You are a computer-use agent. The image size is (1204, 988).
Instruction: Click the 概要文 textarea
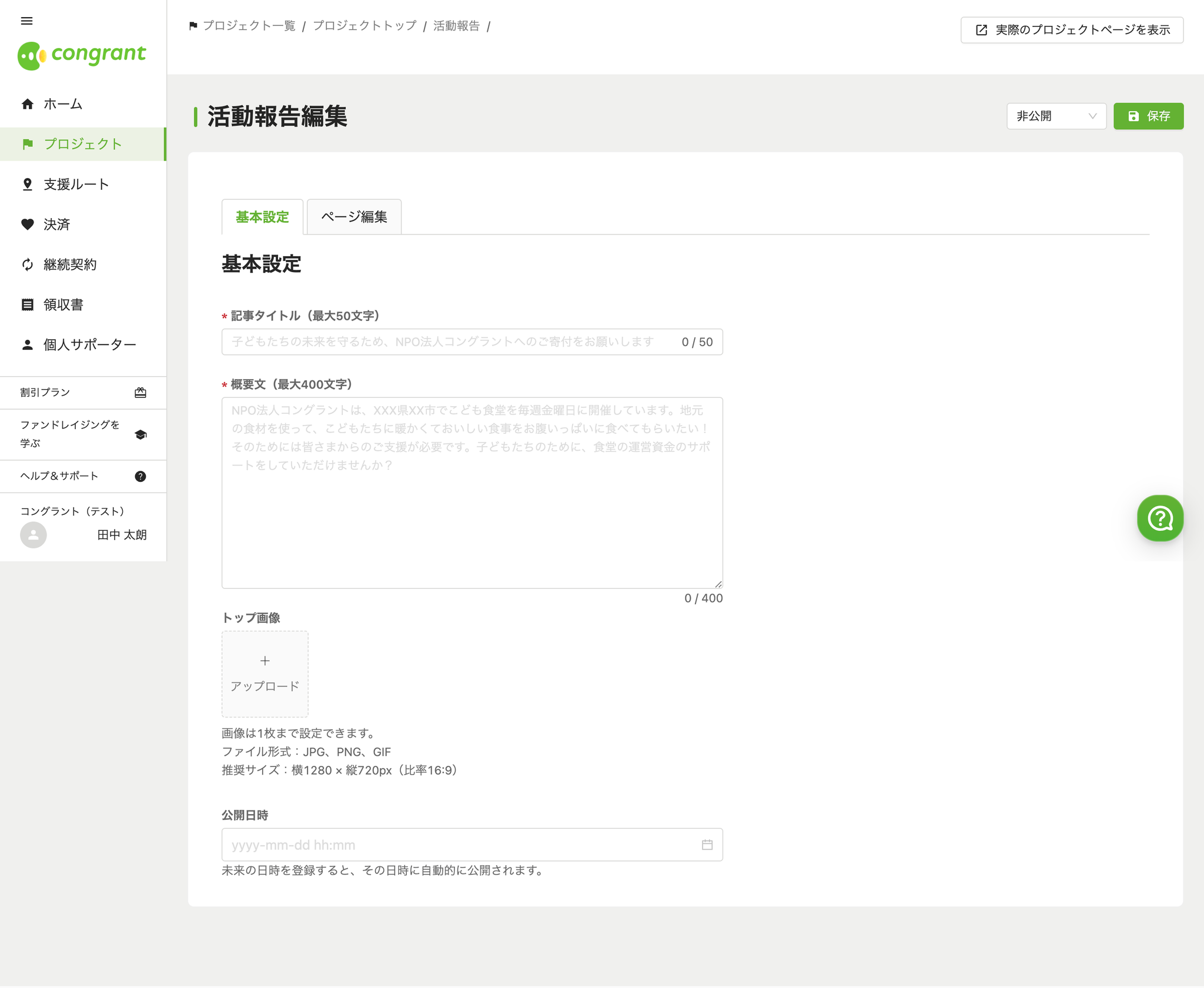click(x=472, y=493)
